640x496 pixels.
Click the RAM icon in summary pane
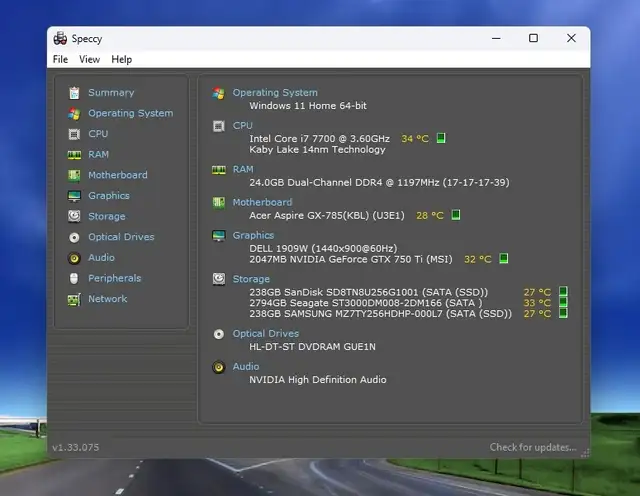coord(218,170)
